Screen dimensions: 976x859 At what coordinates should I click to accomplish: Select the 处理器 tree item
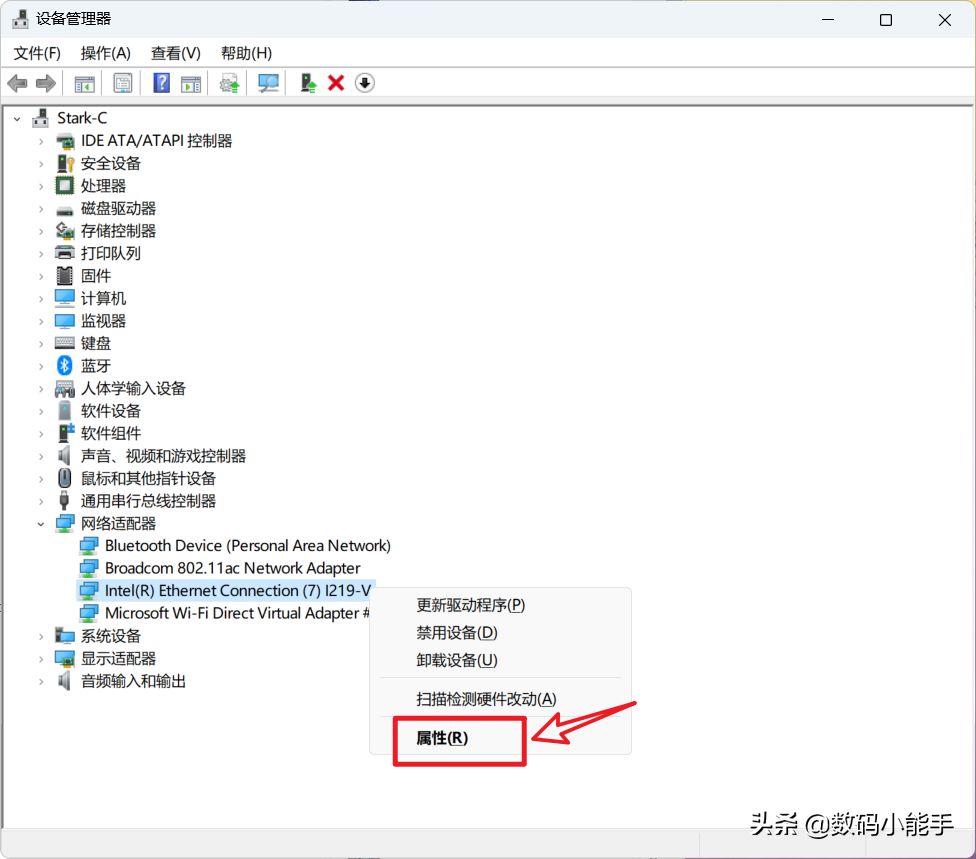[x=103, y=186]
